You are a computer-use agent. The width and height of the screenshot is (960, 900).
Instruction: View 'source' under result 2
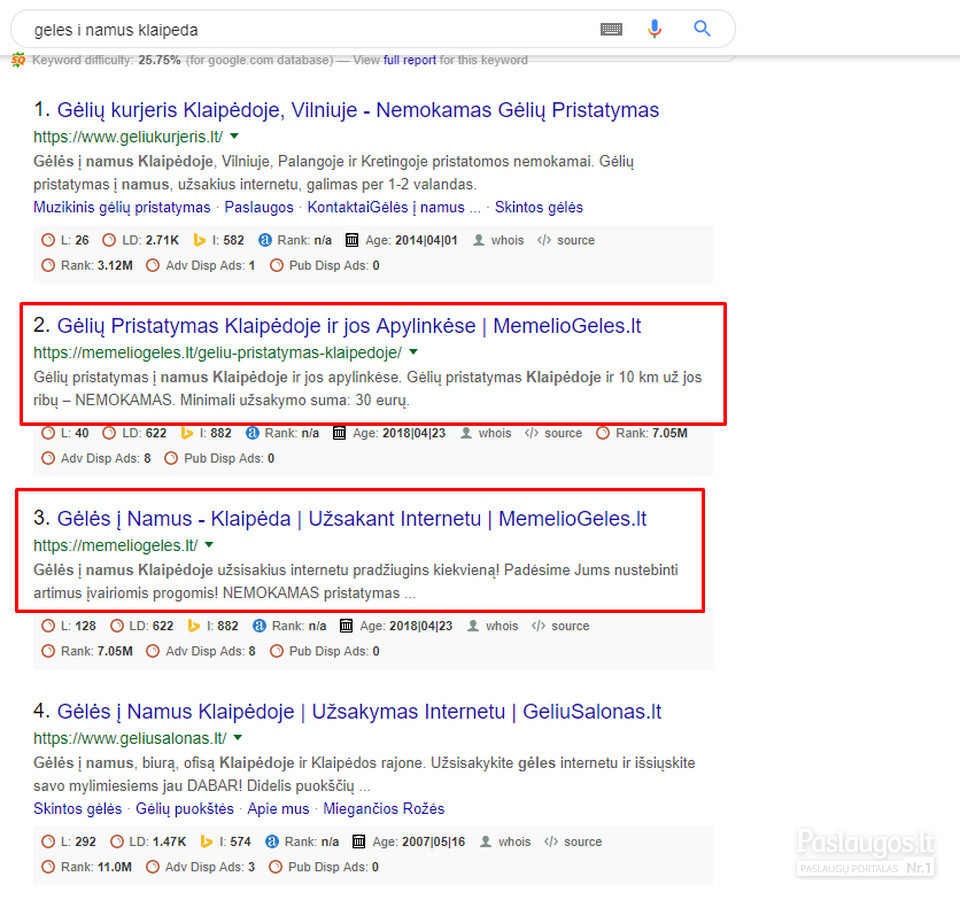pyautogui.click(x=553, y=433)
